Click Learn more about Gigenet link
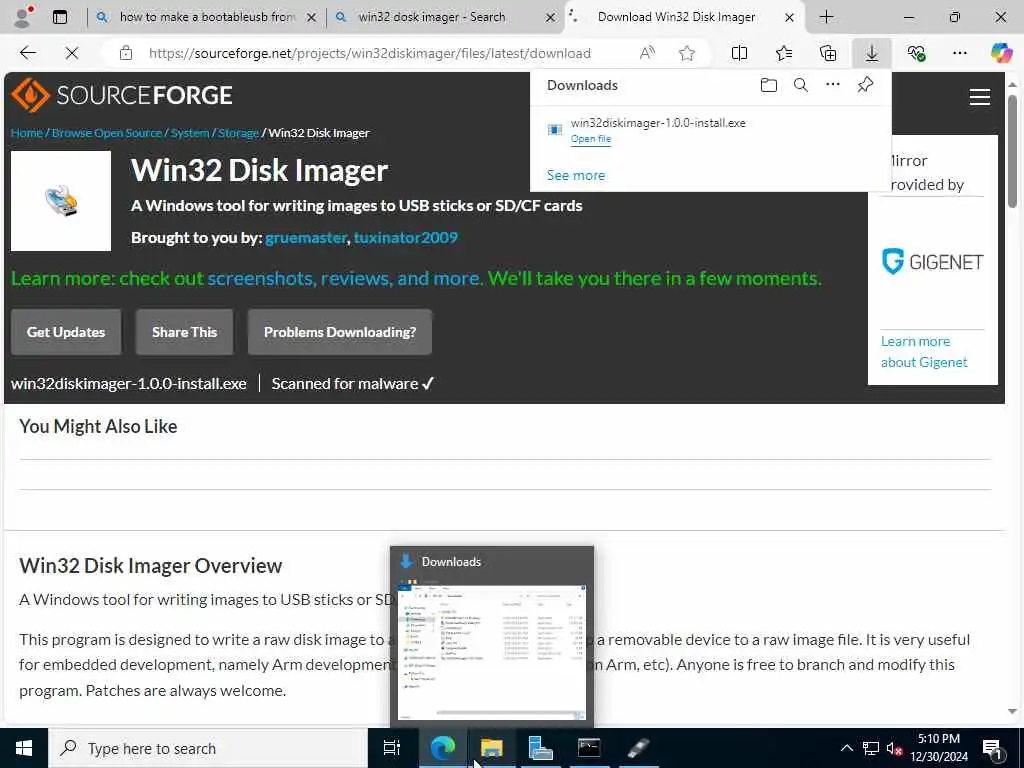This screenshot has width=1024, height=768. click(x=923, y=351)
